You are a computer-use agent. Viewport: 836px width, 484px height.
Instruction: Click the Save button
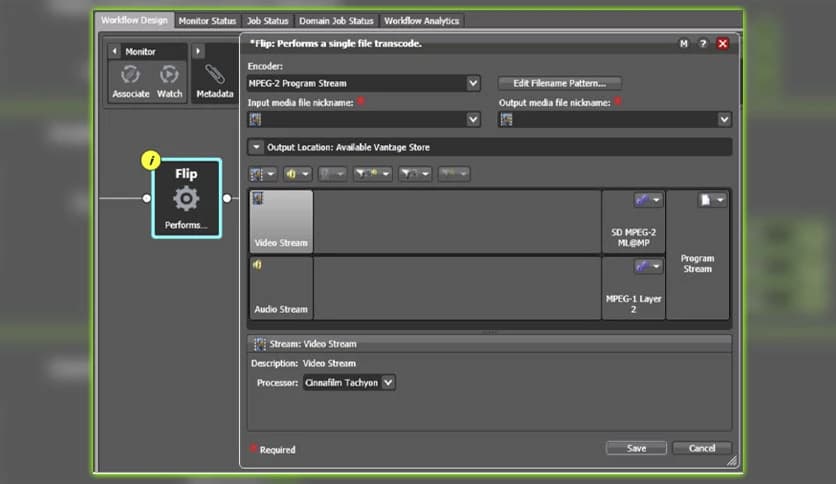click(x=636, y=448)
